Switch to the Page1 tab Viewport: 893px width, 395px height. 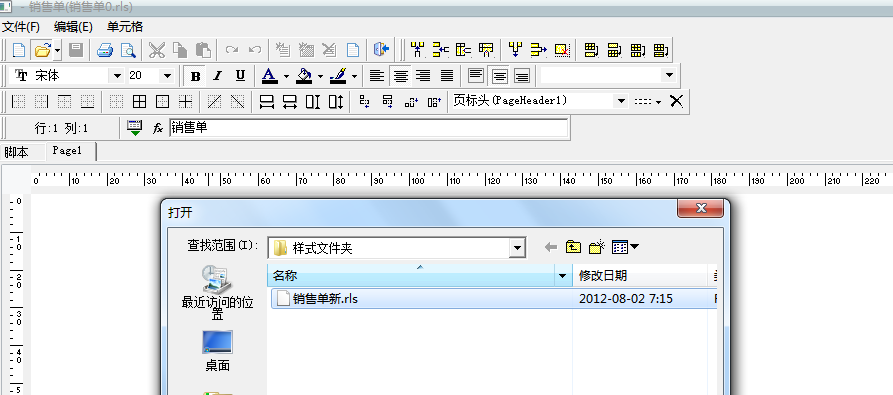tap(67, 151)
